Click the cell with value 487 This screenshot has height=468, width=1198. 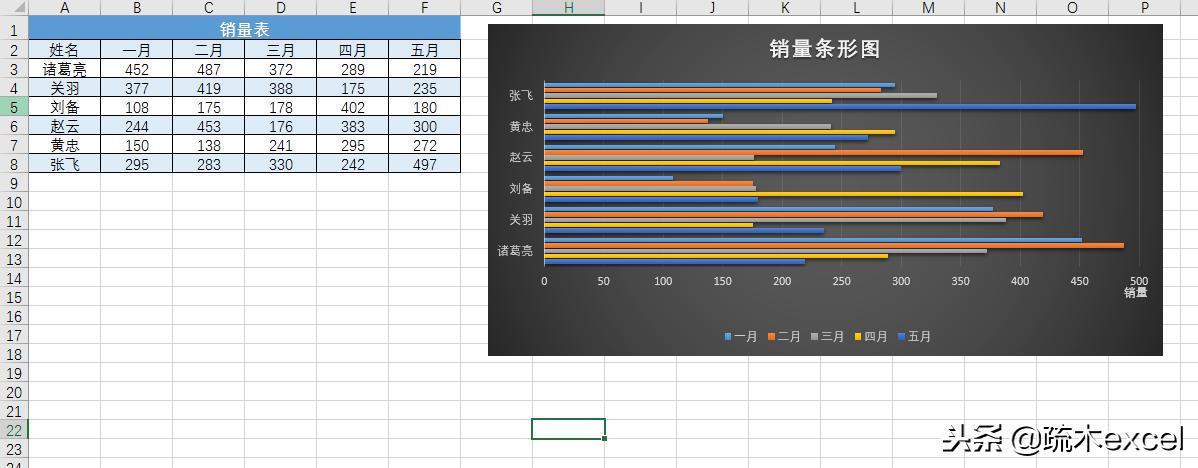pyautogui.click(x=209, y=69)
